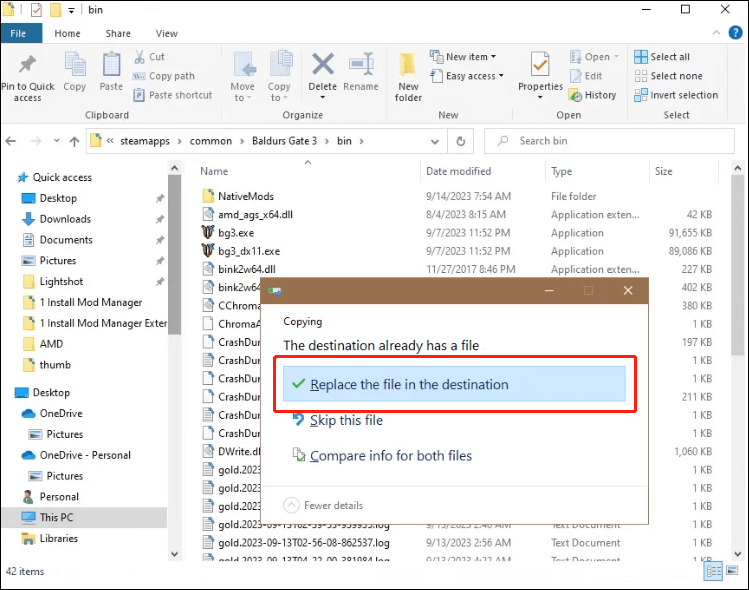Choose Skip this file

pyautogui.click(x=338, y=420)
